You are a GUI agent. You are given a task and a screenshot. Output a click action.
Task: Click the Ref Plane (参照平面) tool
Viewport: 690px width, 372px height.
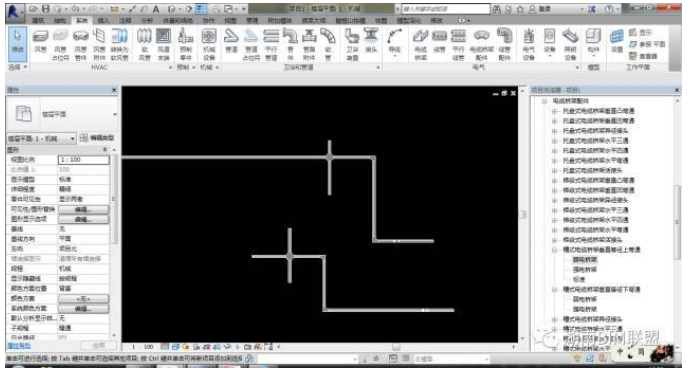click(x=647, y=44)
